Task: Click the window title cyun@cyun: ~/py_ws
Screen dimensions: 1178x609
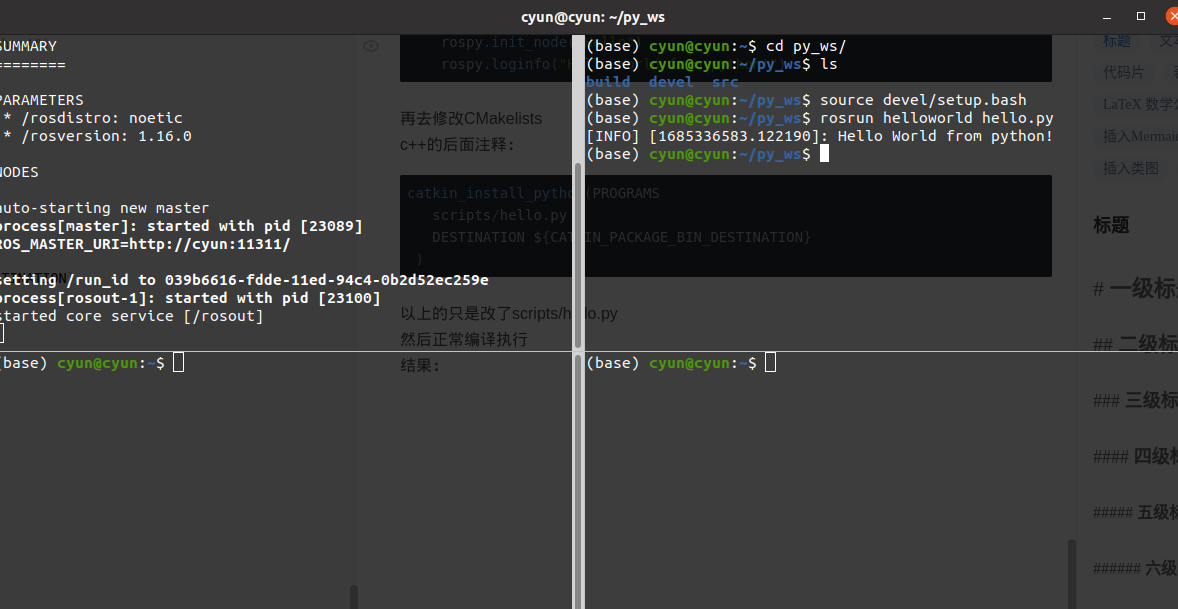Action: [593, 17]
